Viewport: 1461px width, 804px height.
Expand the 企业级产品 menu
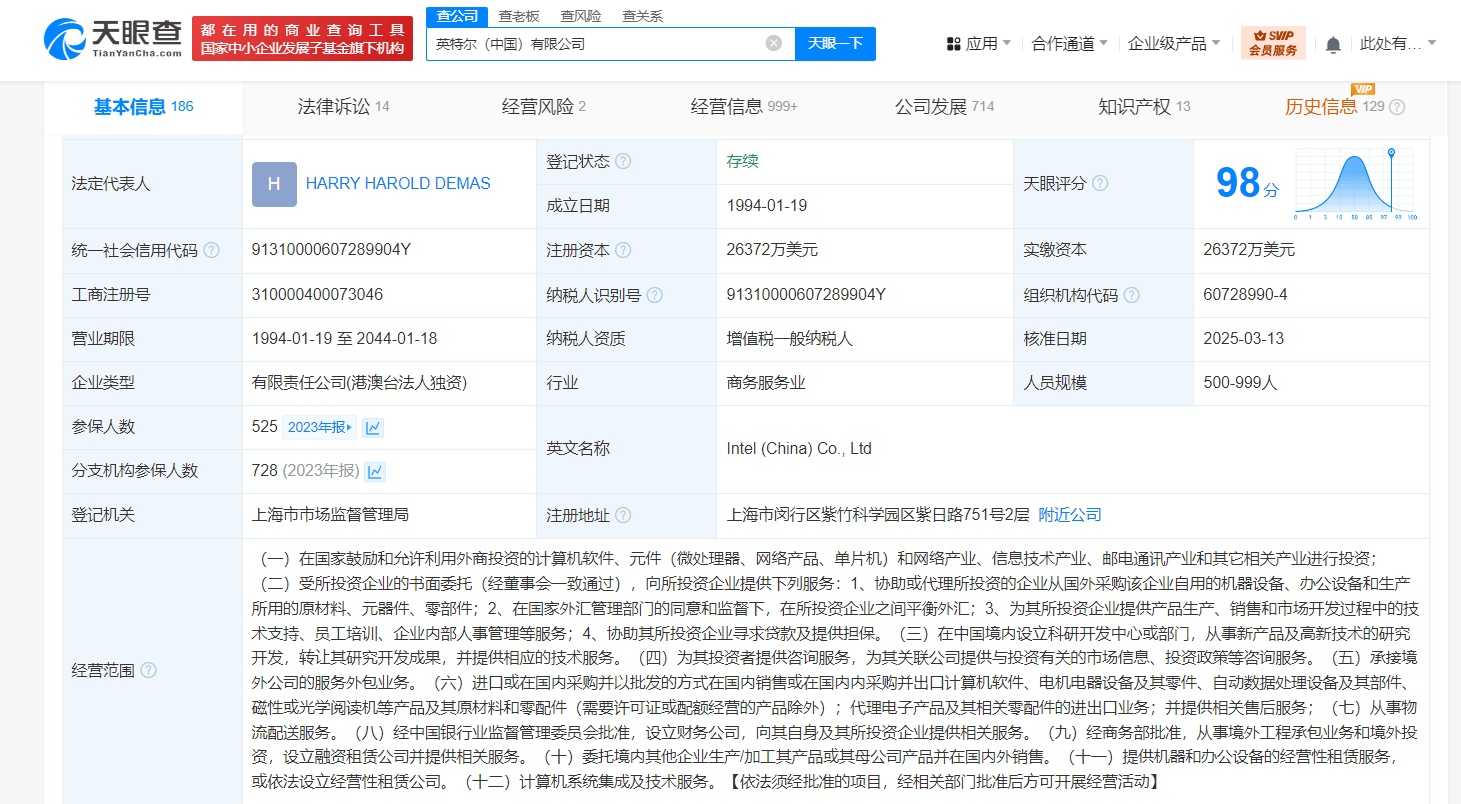pyautogui.click(x=1174, y=43)
